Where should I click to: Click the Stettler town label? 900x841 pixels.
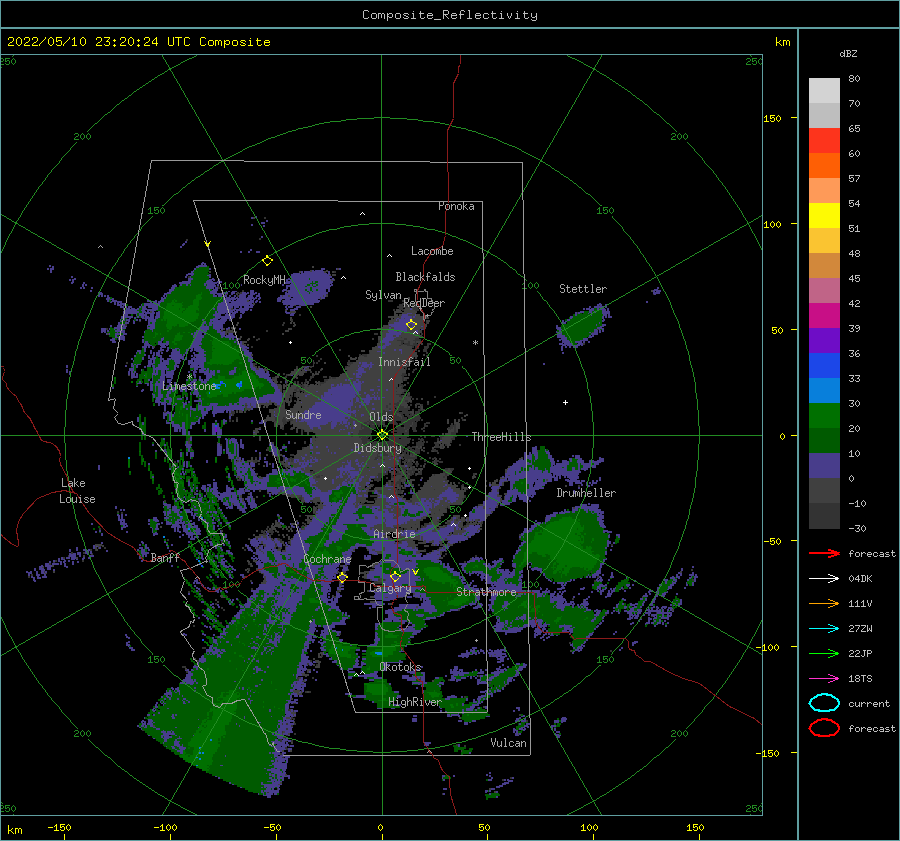[x=583, y=289]
